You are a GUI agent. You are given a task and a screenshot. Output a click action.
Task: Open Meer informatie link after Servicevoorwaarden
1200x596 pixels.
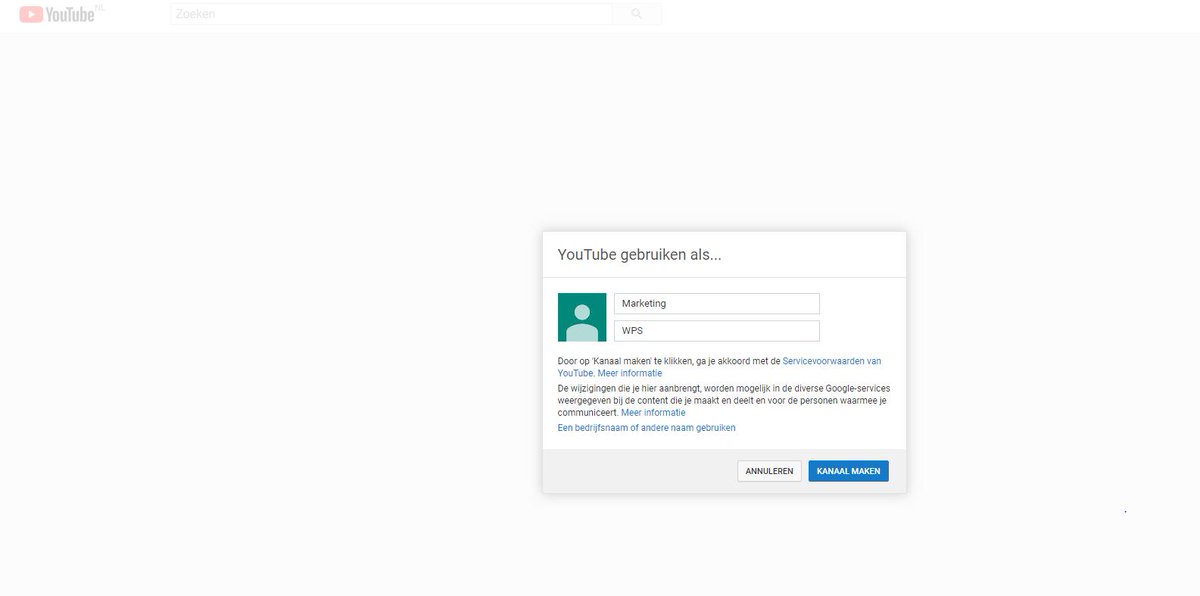[630, 373]
